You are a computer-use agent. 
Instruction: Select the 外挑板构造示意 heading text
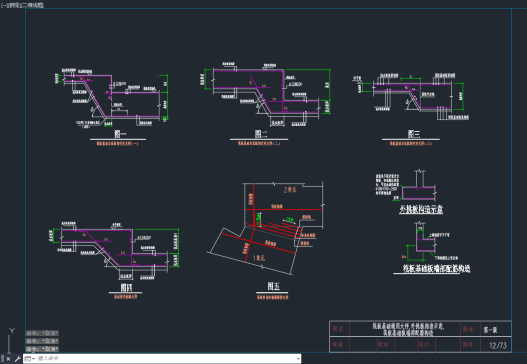pyautogui.click(x=421, y=209)
